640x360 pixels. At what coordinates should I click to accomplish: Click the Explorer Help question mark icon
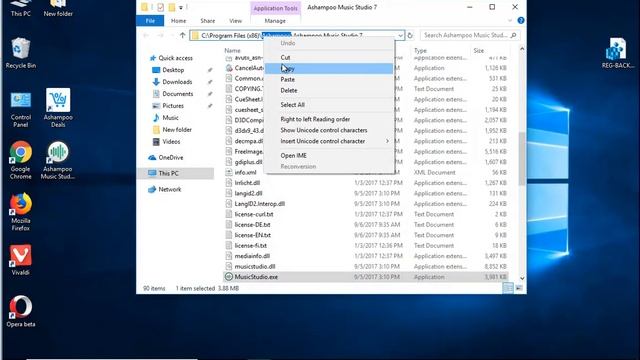coord(521,20)
